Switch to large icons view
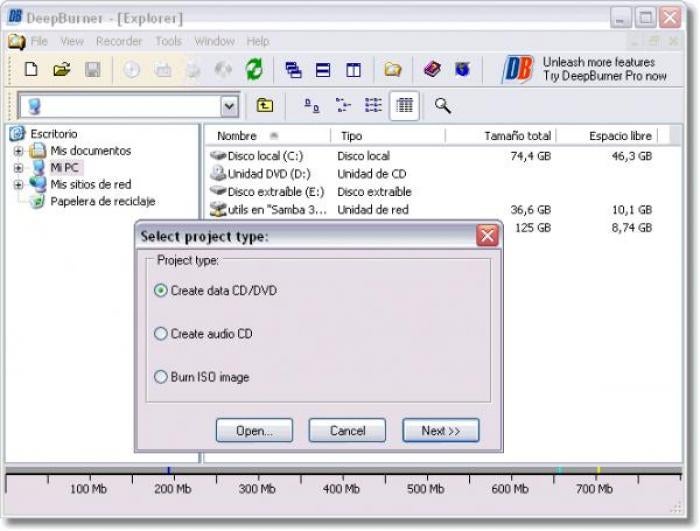Image resolution: width=700 pixels, height=531 pixels. pos(312,106)
